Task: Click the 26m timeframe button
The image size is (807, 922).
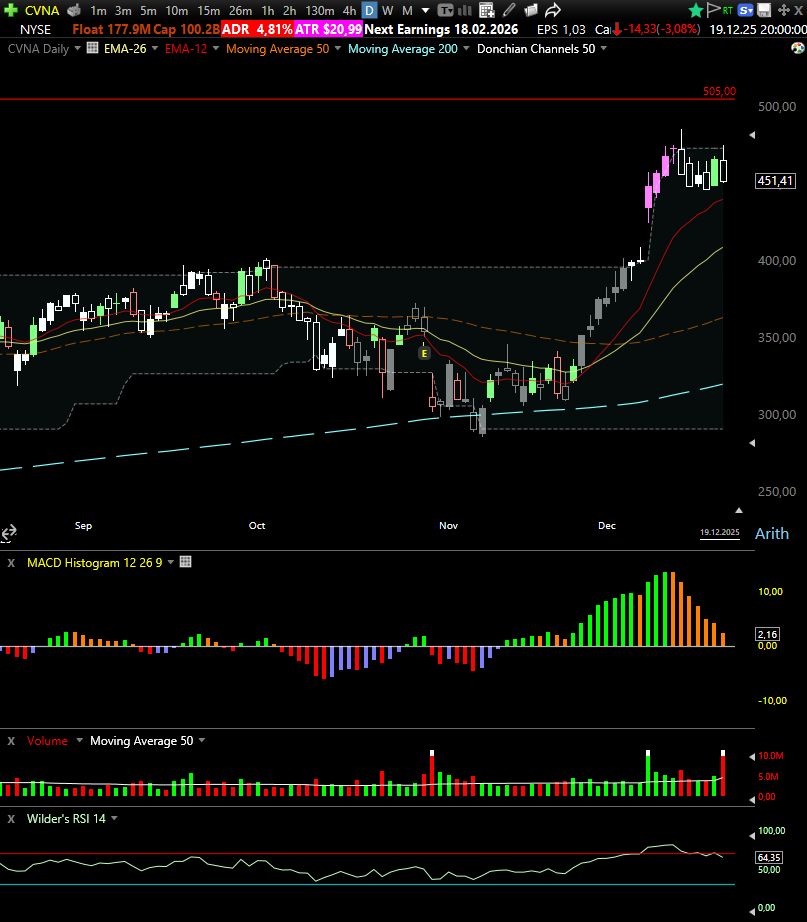Action: 241,11
